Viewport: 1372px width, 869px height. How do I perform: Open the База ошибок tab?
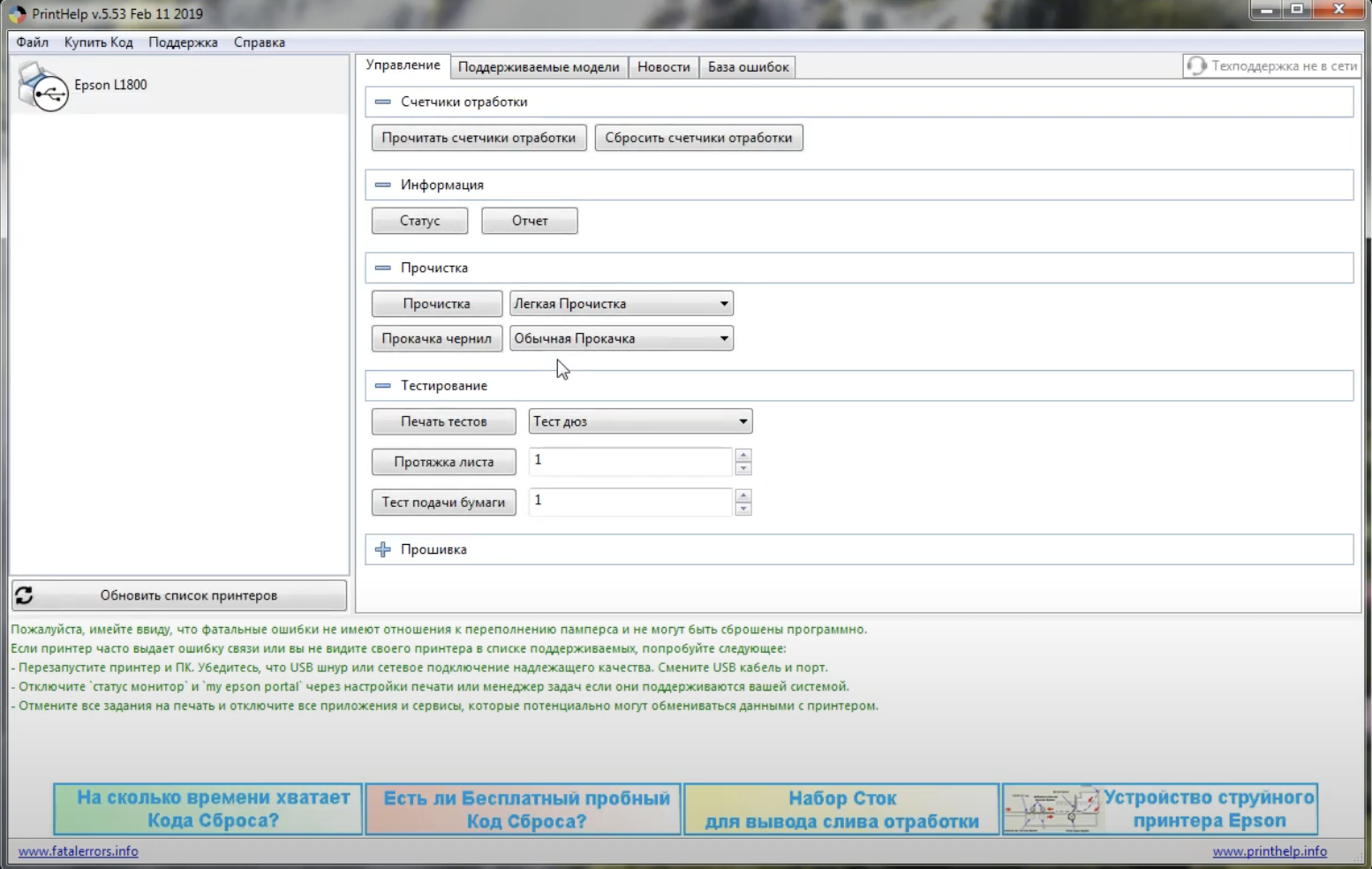(748, 67)
